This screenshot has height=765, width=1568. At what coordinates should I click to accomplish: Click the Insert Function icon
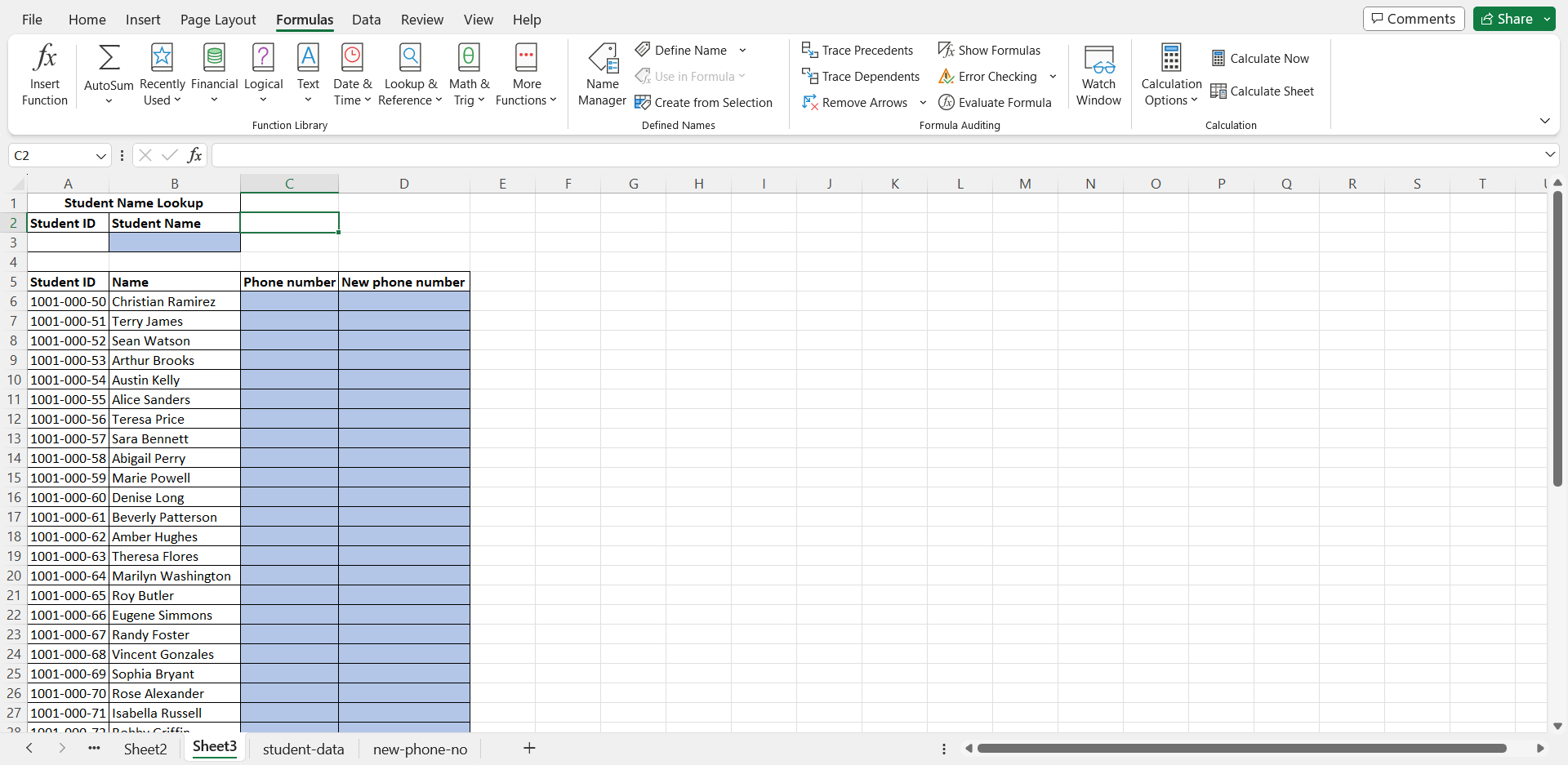click(44, 73)
